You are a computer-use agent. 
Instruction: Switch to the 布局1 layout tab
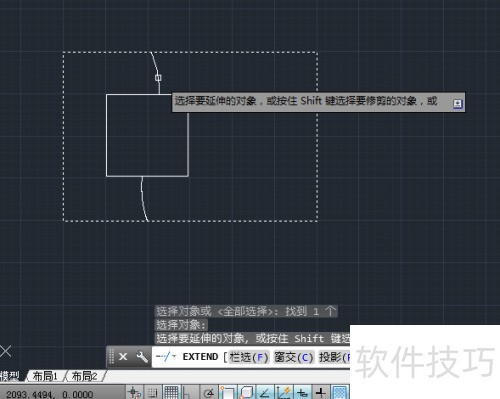click(45, 376)
